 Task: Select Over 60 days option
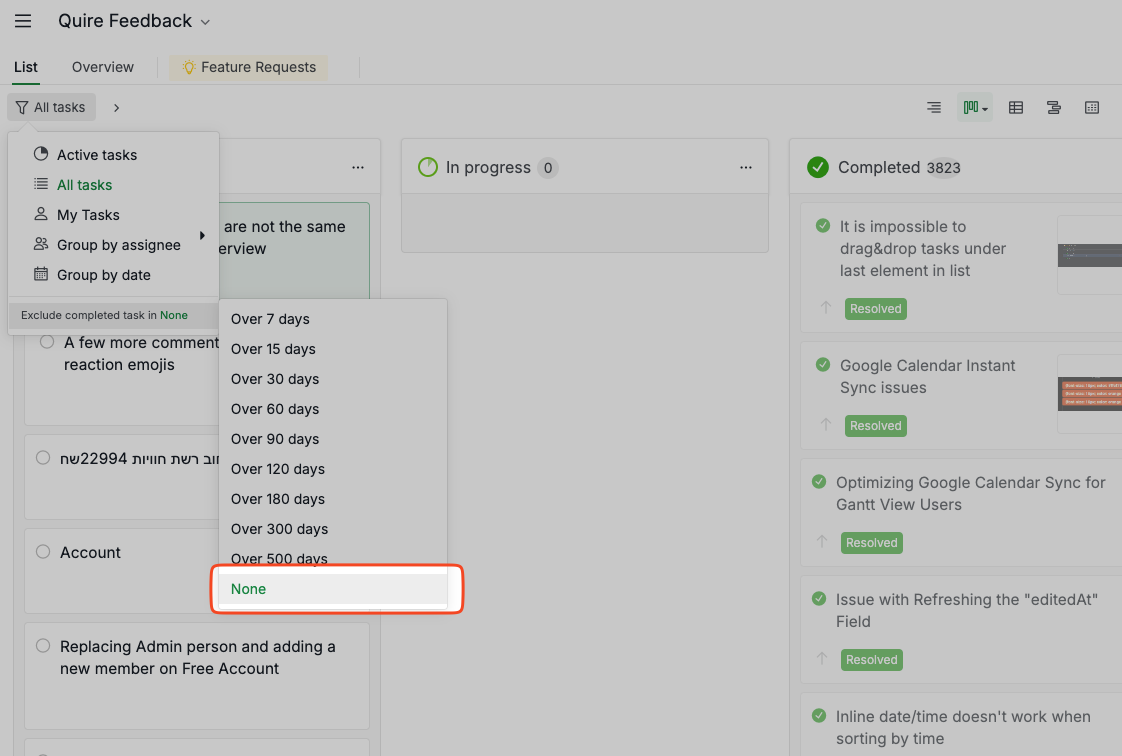(333, 409)
